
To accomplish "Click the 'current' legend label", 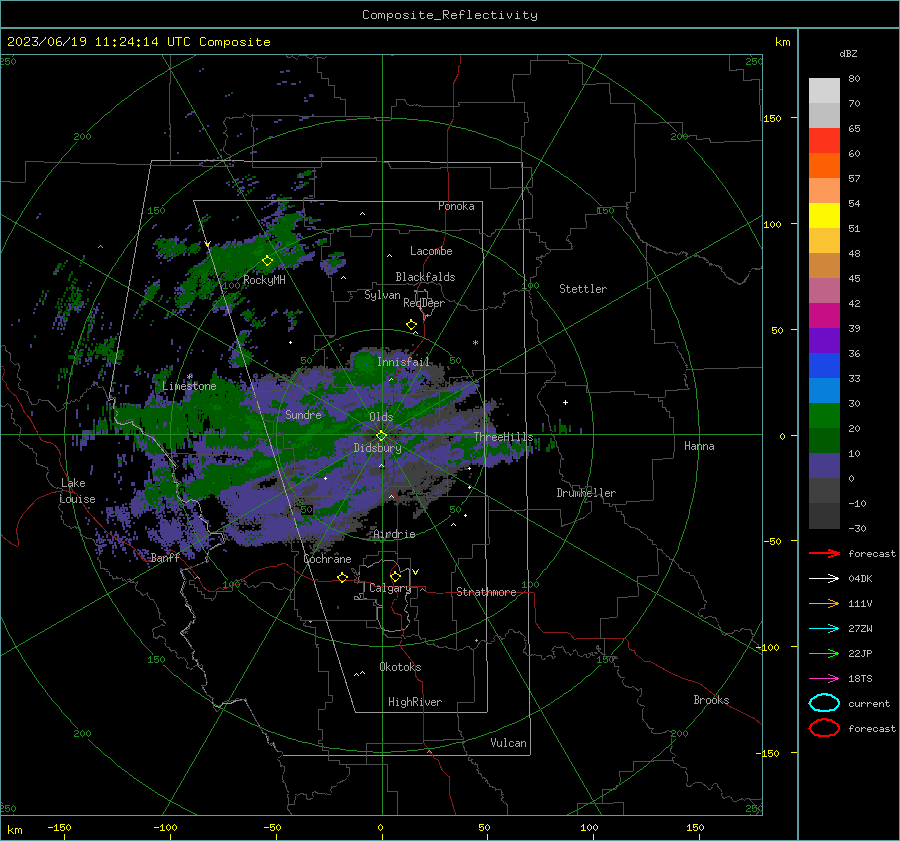I will coord(869,704).
